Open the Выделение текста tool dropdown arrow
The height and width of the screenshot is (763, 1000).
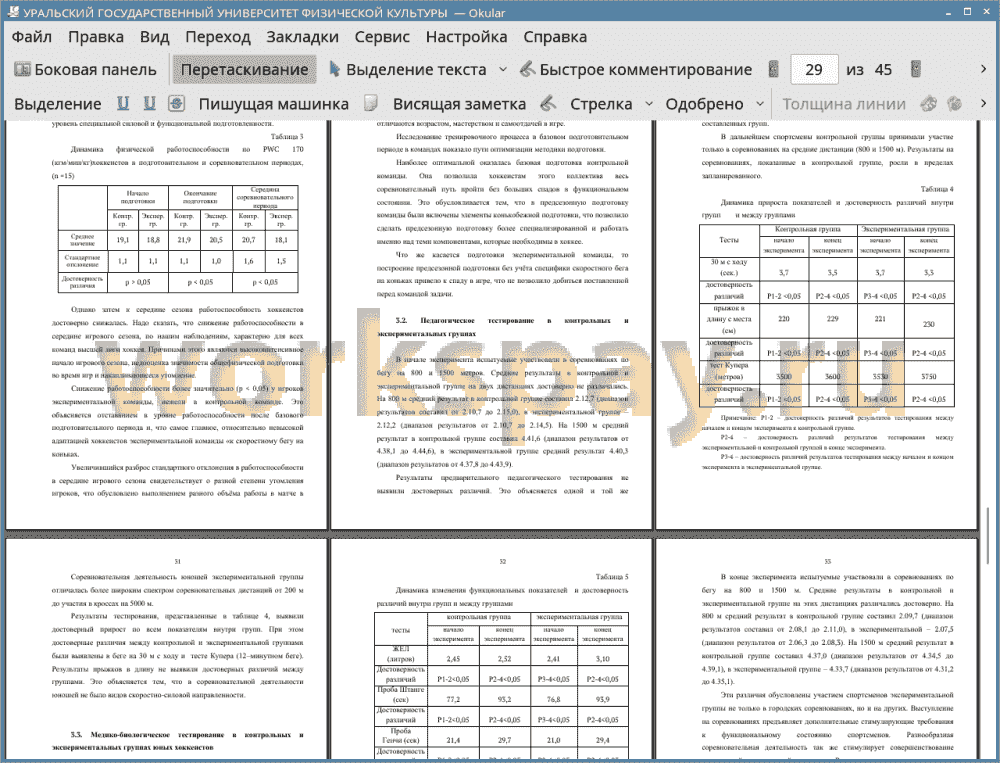[x=503, y=70]
